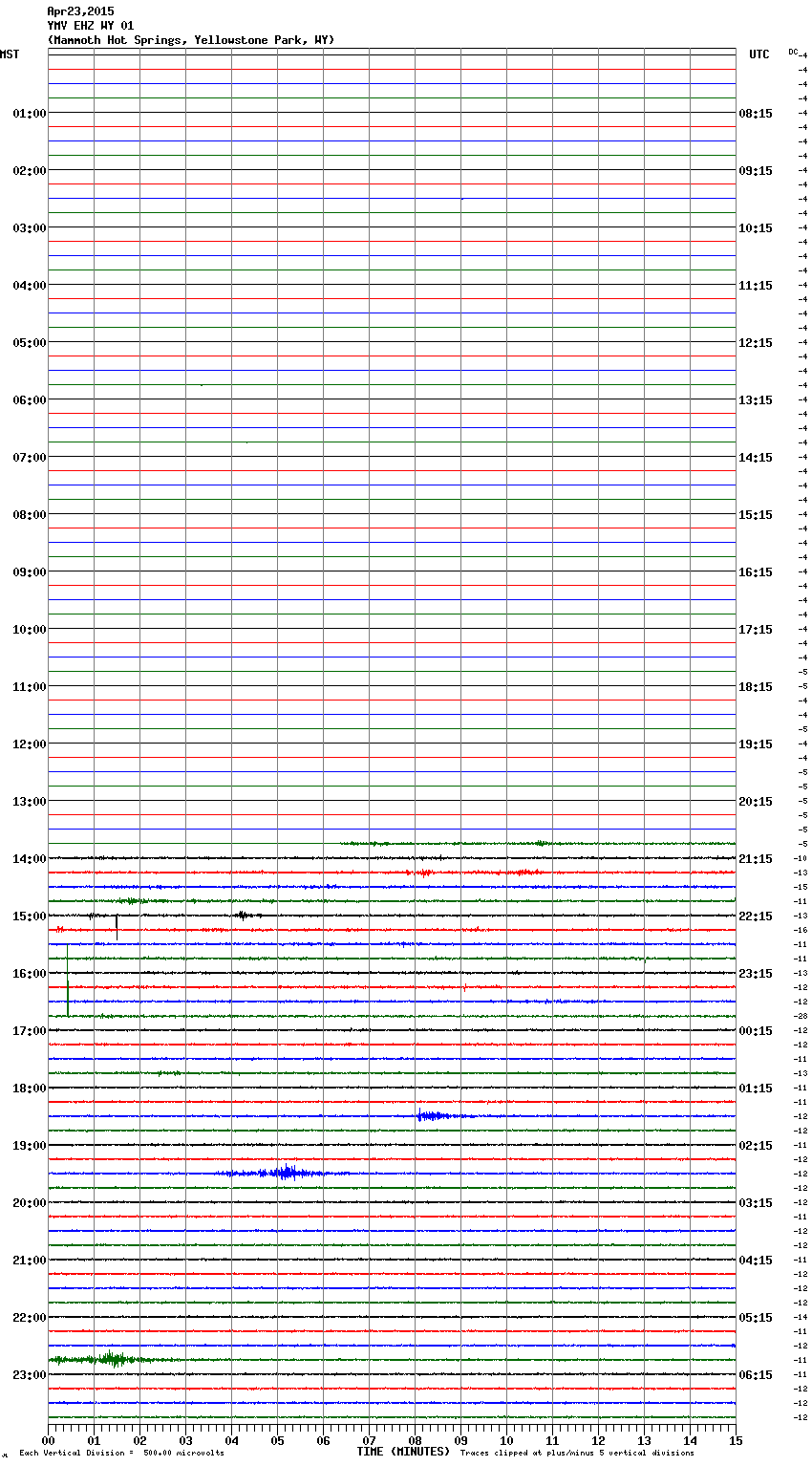Click the date text "Apr23,2015"
Screen dimensions: 812x1466
[80, 11]
